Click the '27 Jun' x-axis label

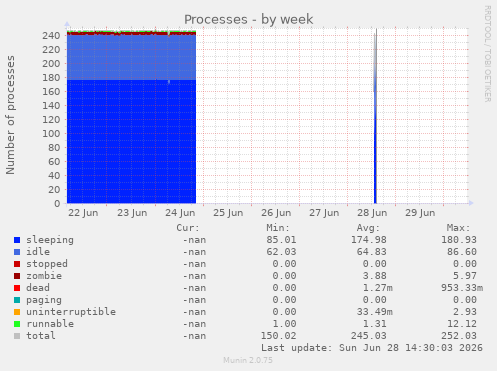click(324, 213)
